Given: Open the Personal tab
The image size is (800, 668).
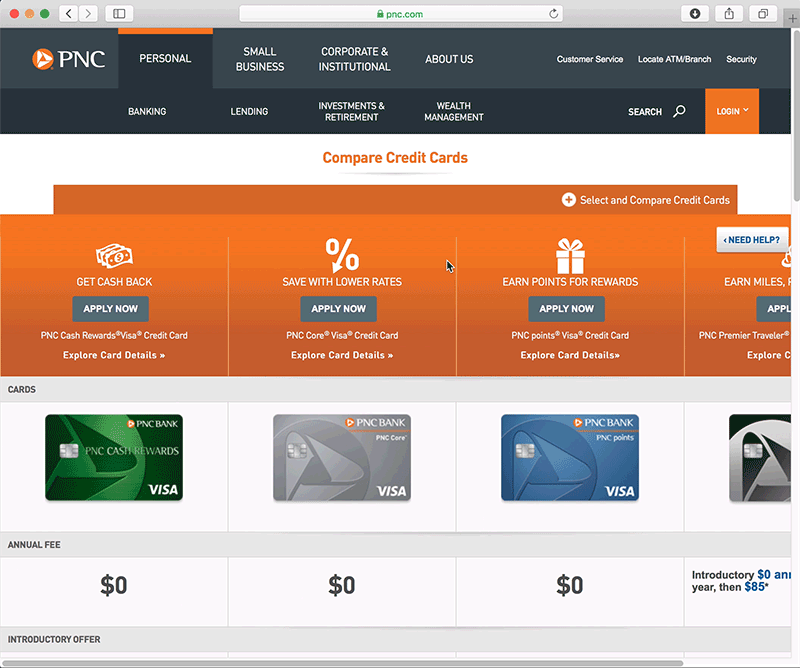Looking at the screenshot, I should click(165, 59).
